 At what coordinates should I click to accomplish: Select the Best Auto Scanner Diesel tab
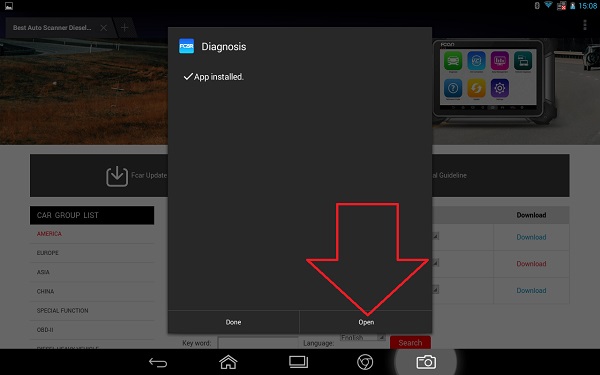coord(52,28)
